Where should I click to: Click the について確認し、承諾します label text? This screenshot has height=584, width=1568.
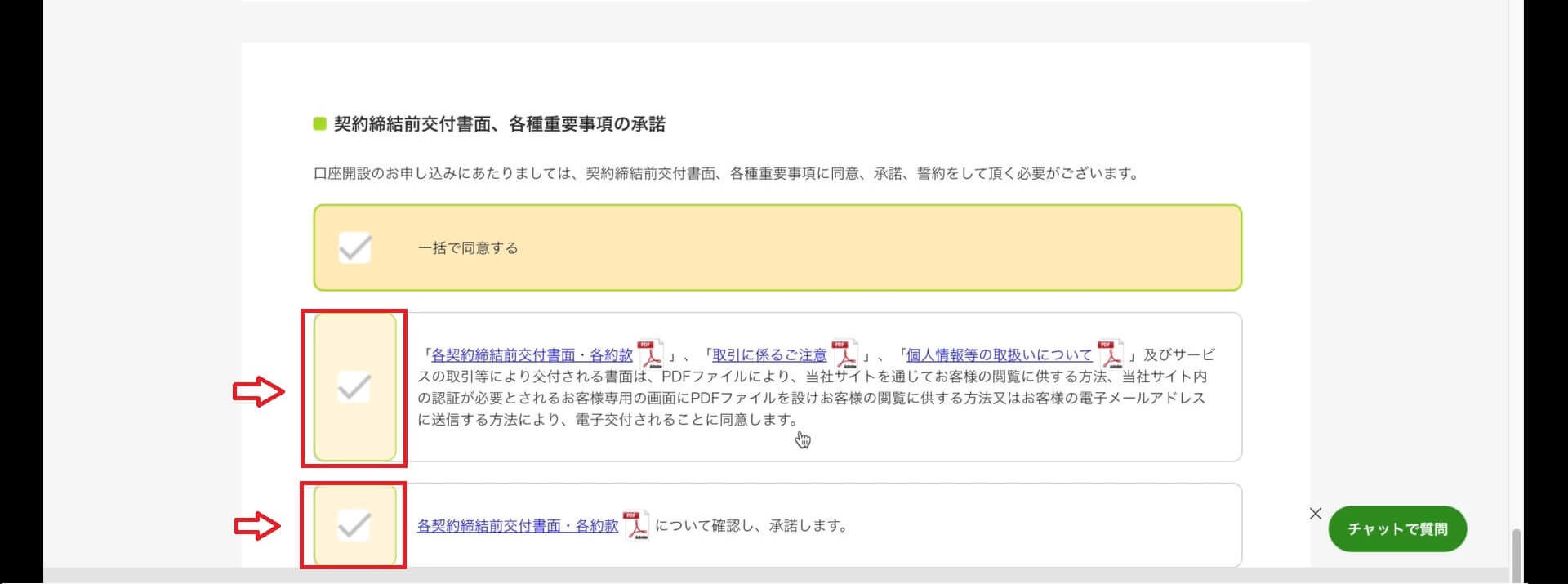click(x=751, y=526)
